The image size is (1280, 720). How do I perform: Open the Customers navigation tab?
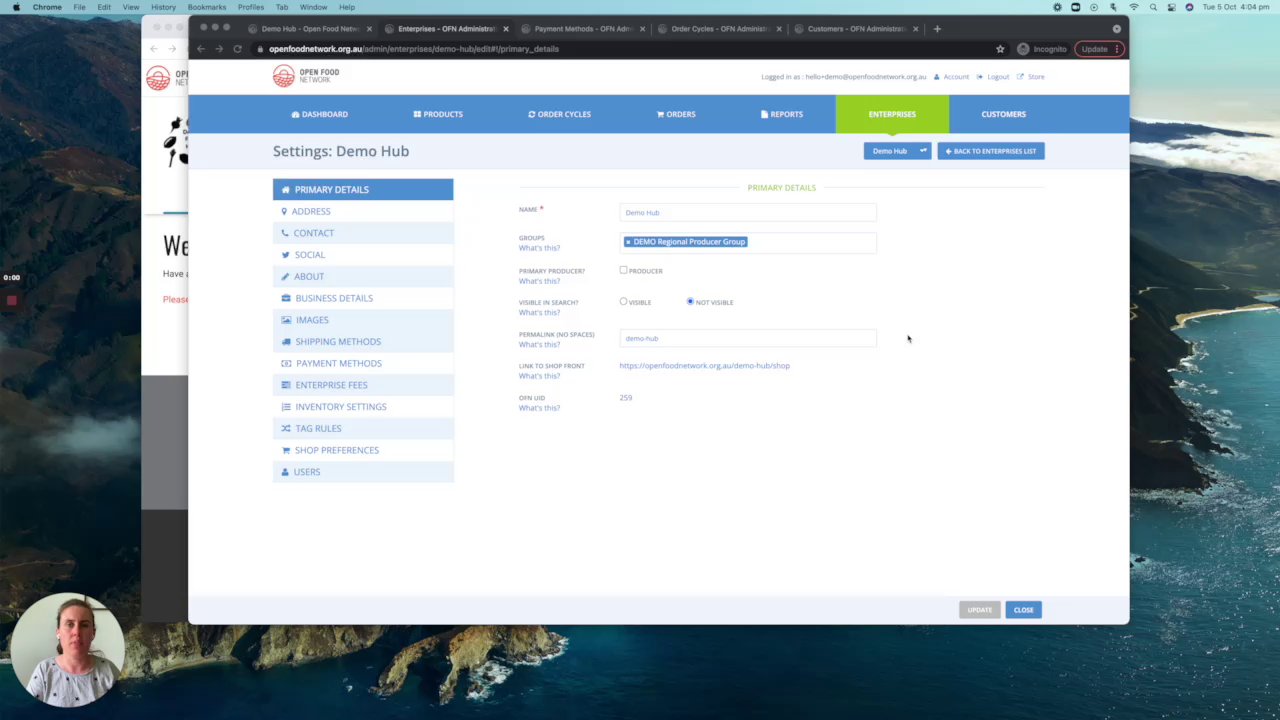(1003, 114)
